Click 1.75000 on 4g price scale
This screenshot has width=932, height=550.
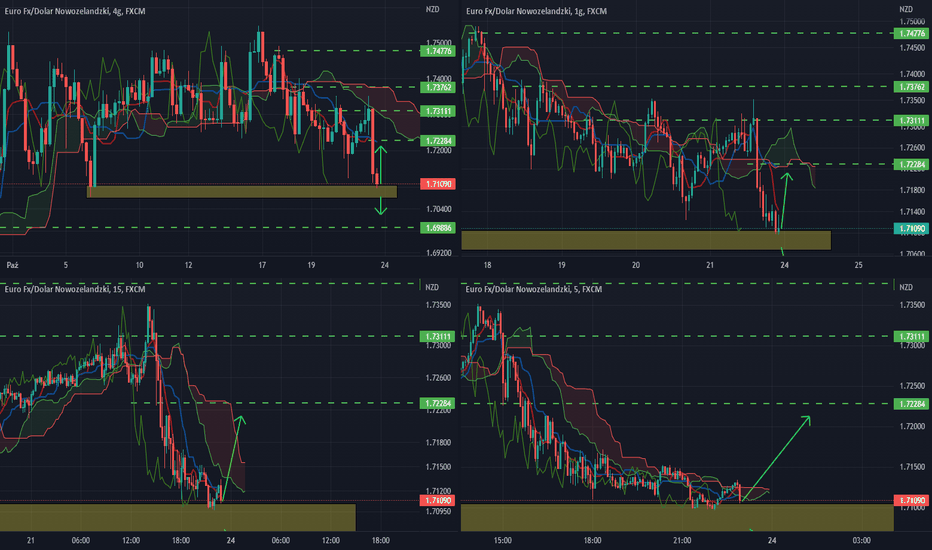[x=439, y=43]
